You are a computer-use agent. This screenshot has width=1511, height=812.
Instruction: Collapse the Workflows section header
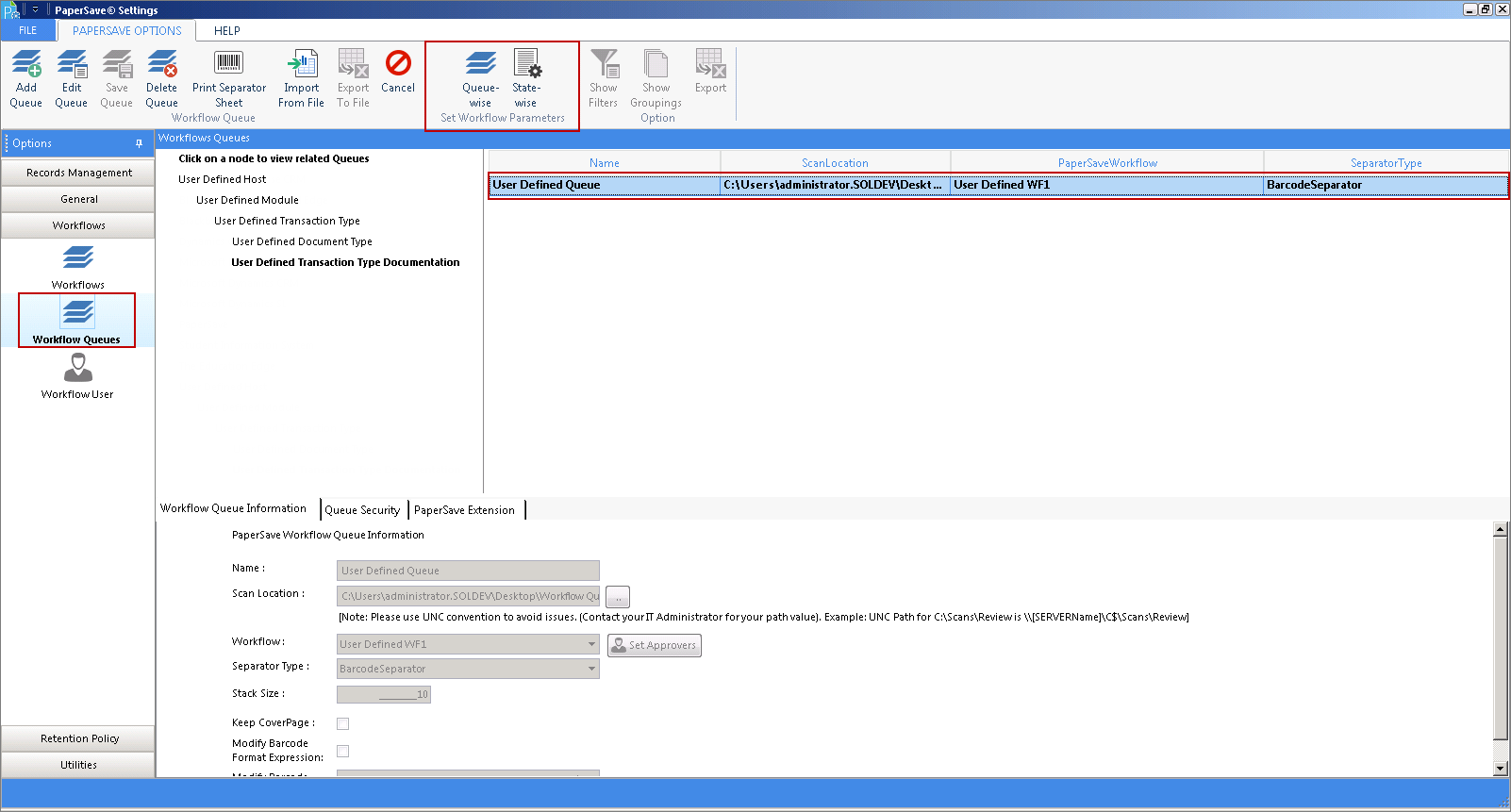pyautogui.click(x=78, y=225)
